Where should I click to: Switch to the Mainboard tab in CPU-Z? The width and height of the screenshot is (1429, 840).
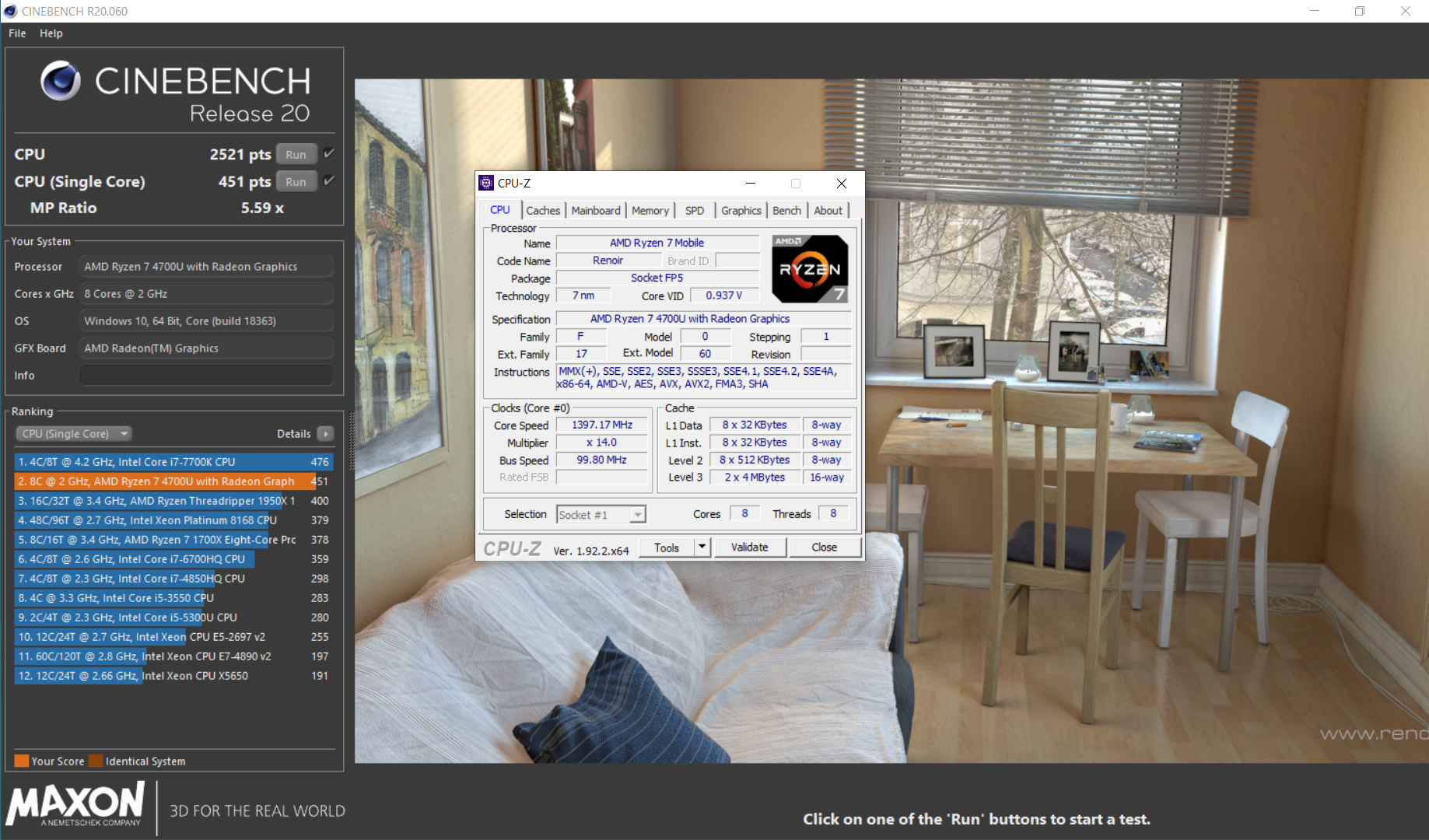tap(596, 210)
